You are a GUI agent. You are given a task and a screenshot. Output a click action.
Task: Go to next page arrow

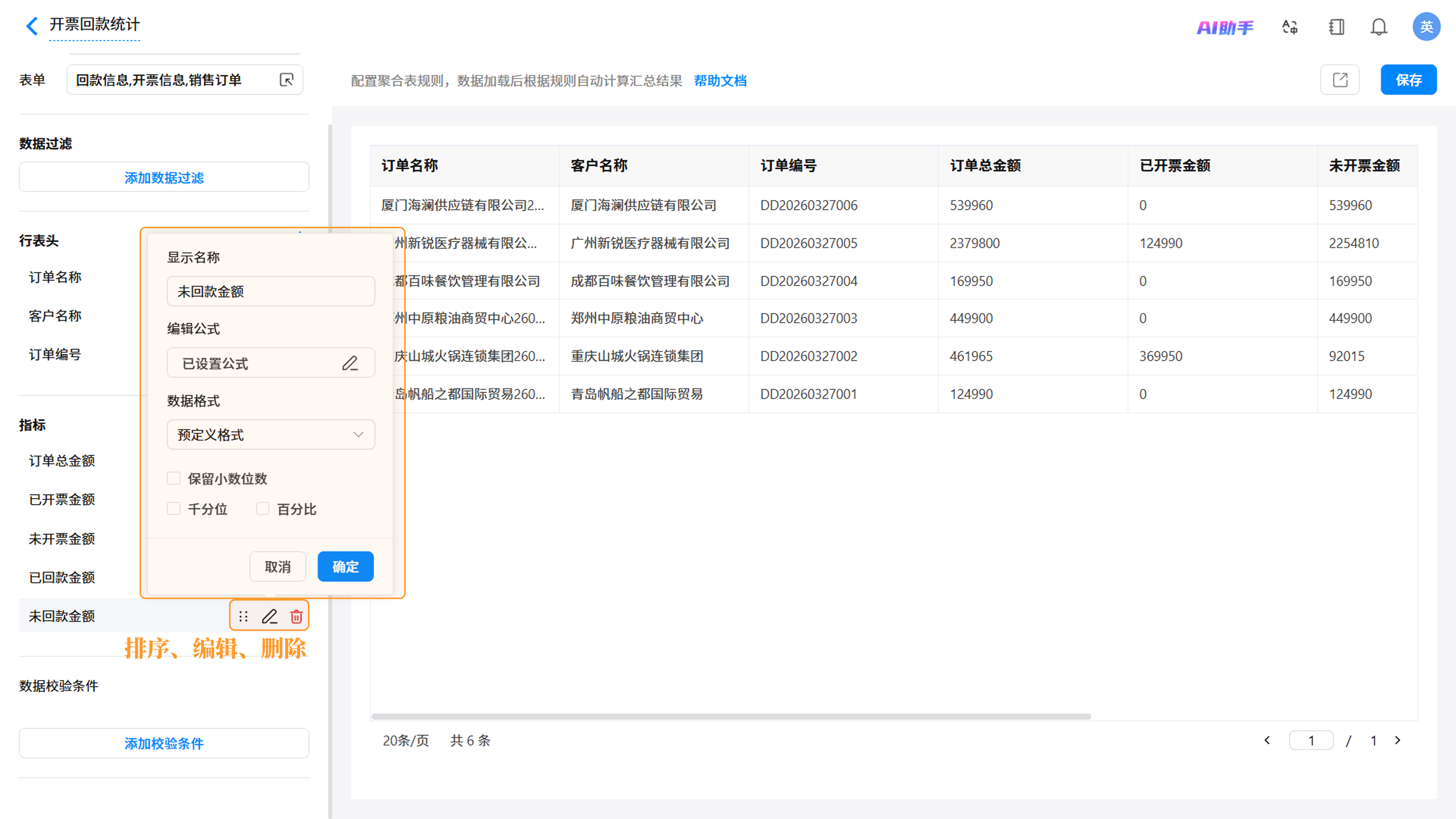1398,740
